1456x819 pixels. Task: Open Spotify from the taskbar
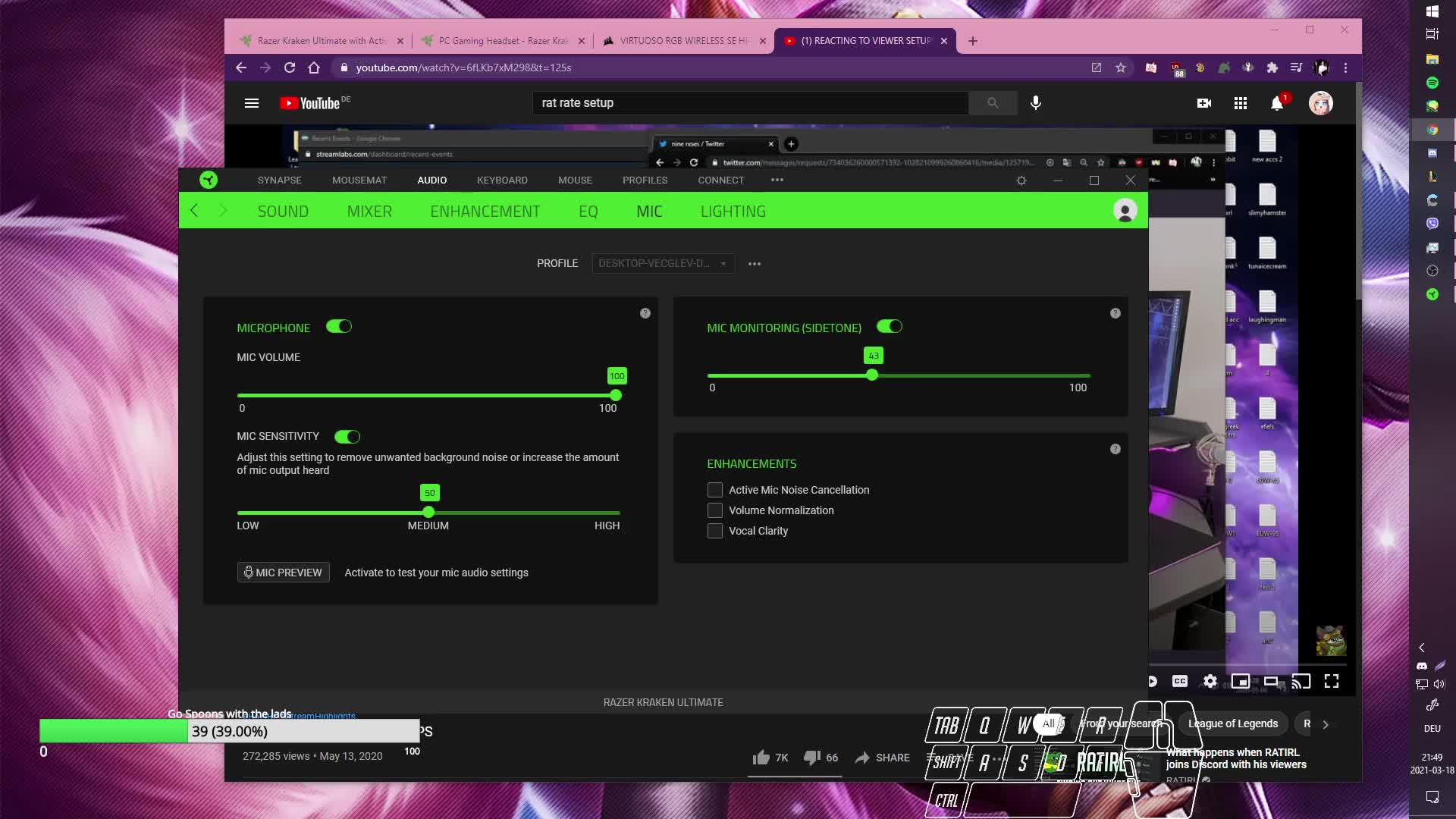click(x=1432, y=82)
